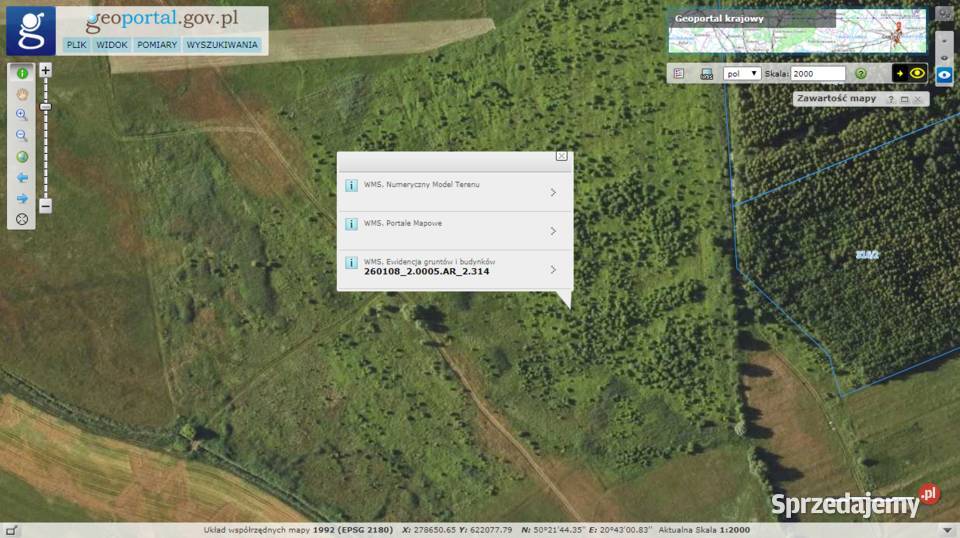The height and width of the screenshot is (538, 960).
Task: Expand WMS Ewidencja gruntów i budynków entry
Action: [x=553, y=270]
